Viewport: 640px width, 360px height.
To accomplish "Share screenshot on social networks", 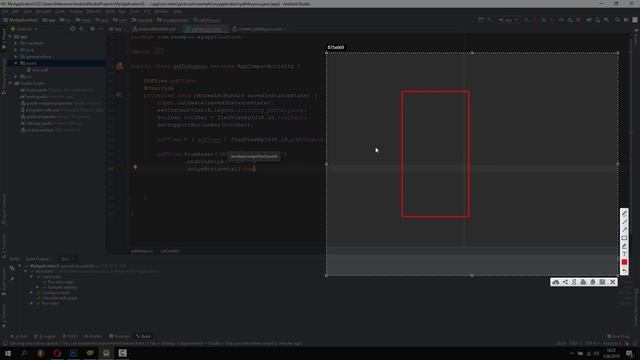I will click(x=565, y=282).
